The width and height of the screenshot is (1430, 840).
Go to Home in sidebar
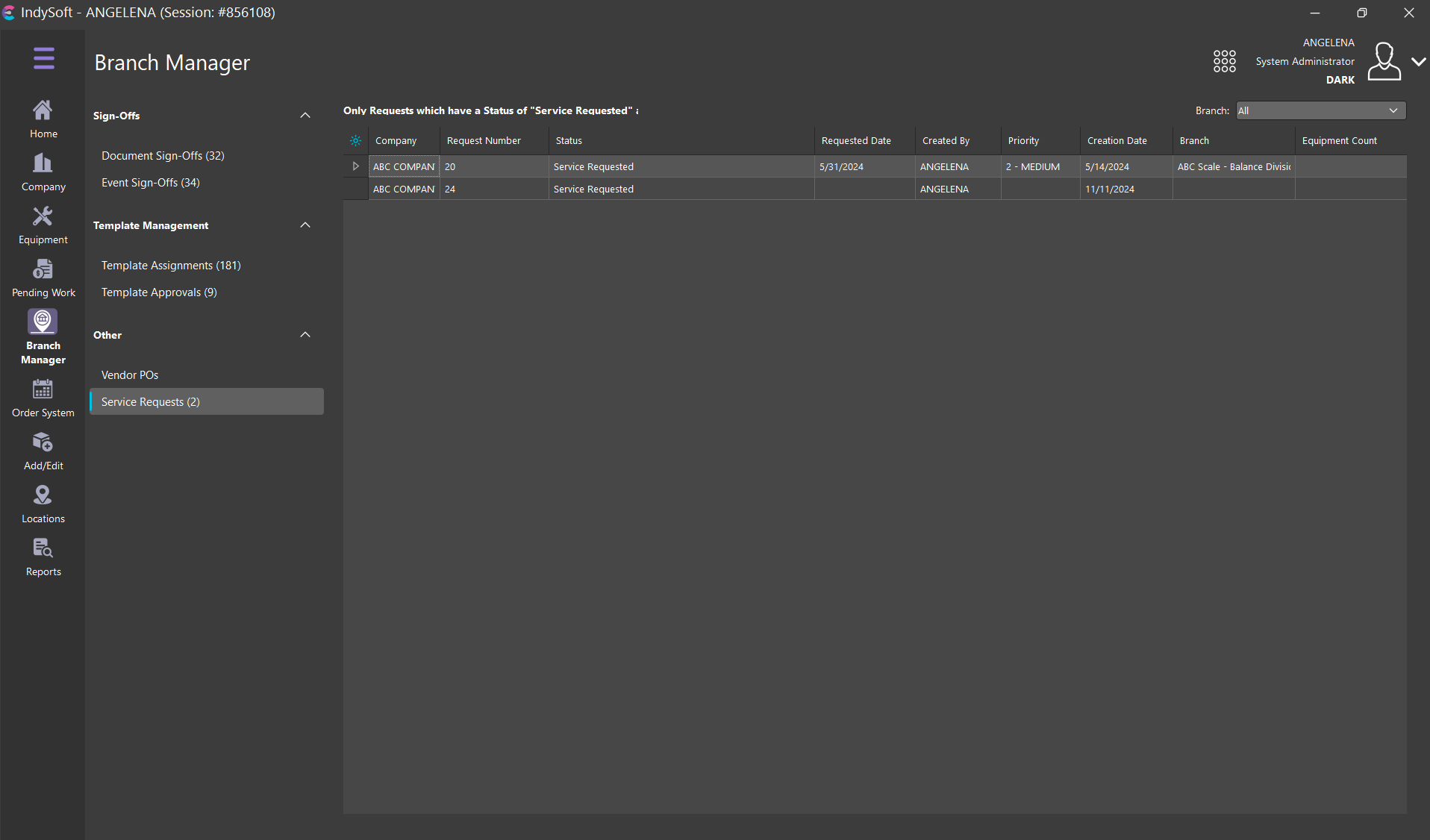tap(43, 119)
